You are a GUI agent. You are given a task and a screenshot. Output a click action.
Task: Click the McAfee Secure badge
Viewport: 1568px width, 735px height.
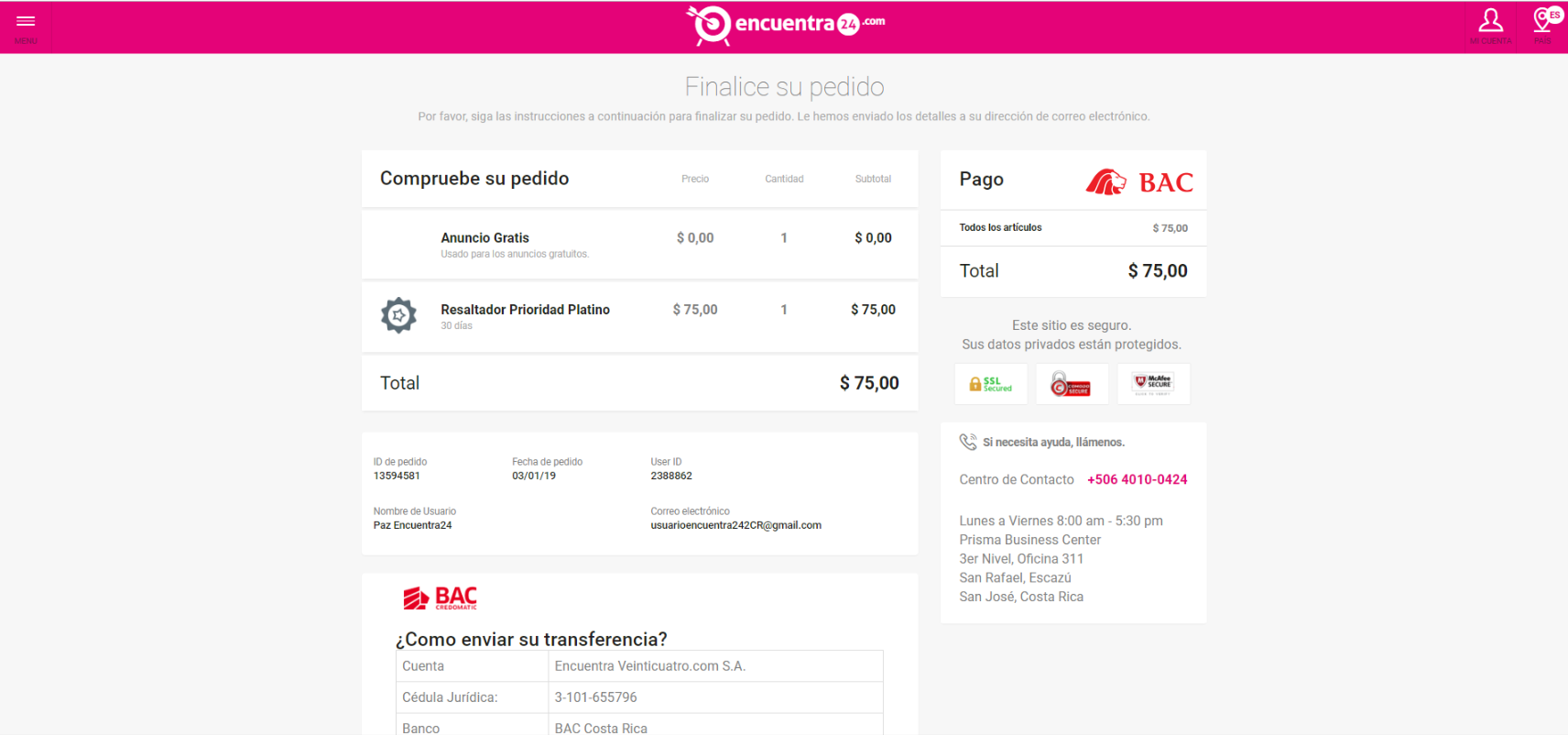point(1153,384)
